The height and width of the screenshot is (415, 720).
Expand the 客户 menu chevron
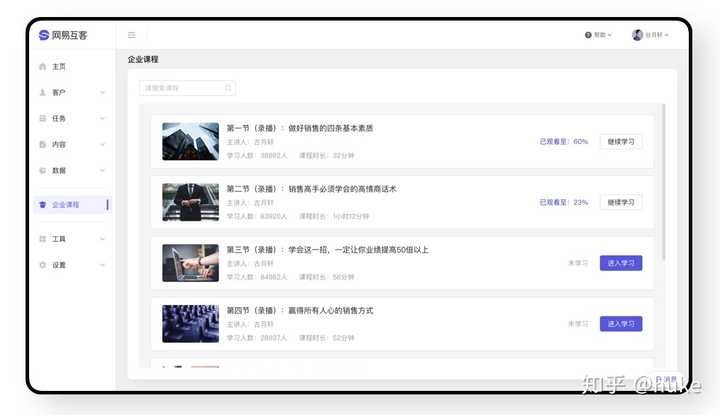[102, 92]
